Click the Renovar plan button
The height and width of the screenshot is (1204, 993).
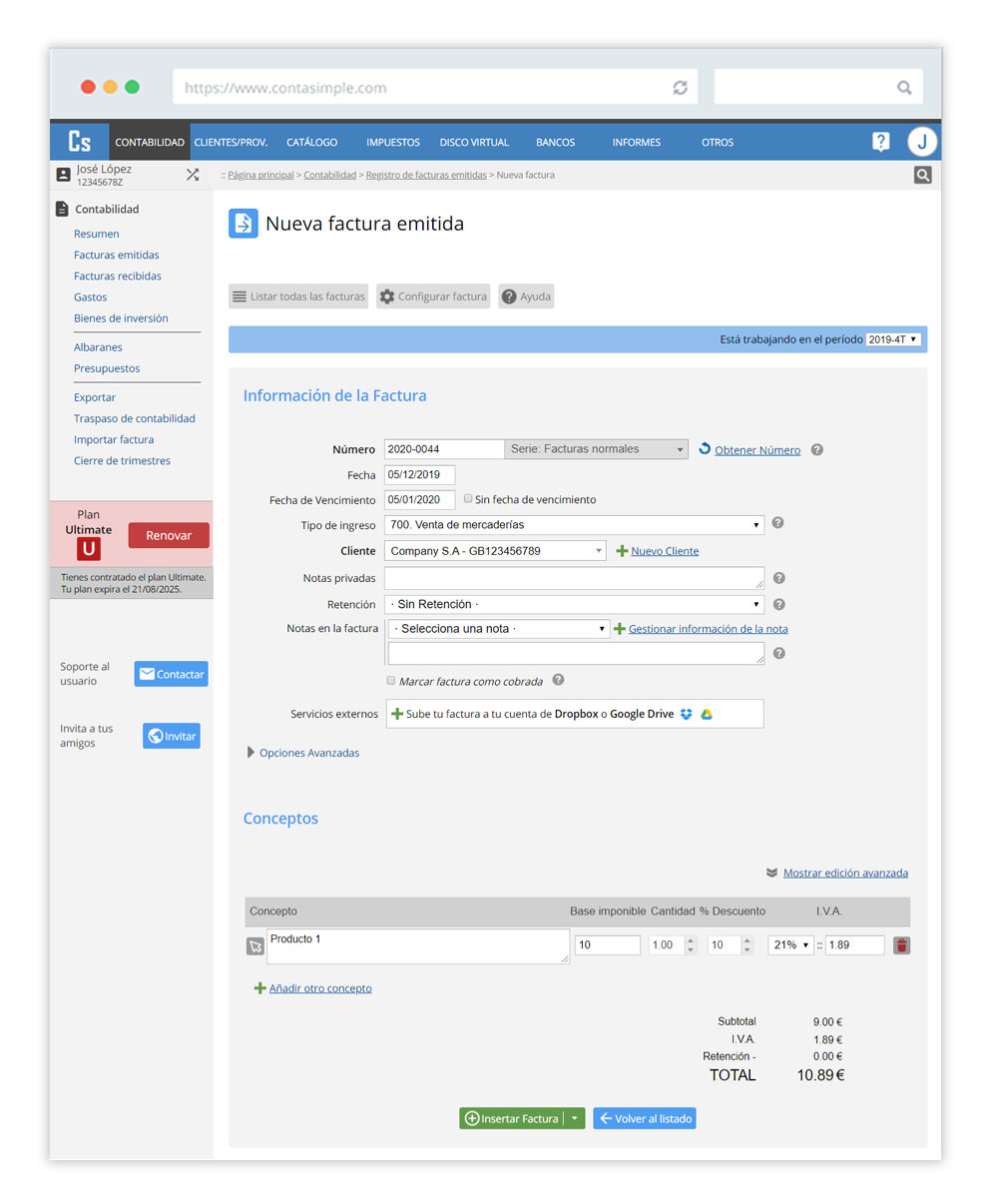(169, 535)
